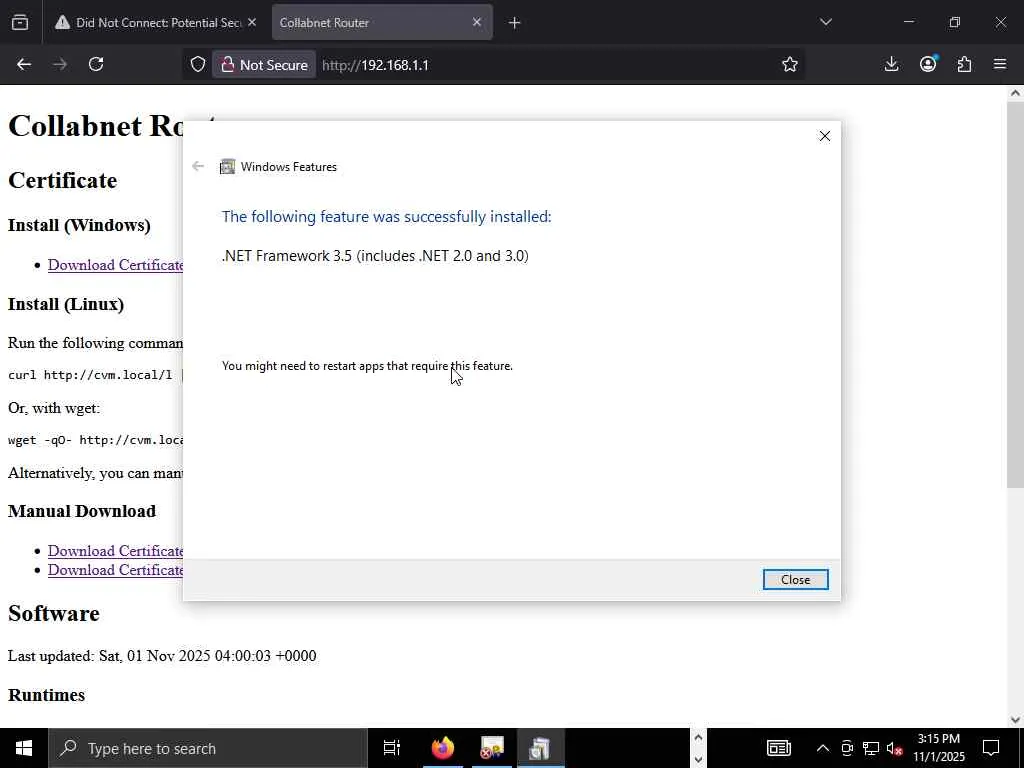Click the Software heading on the page
1024x768 pixels.
54,613
